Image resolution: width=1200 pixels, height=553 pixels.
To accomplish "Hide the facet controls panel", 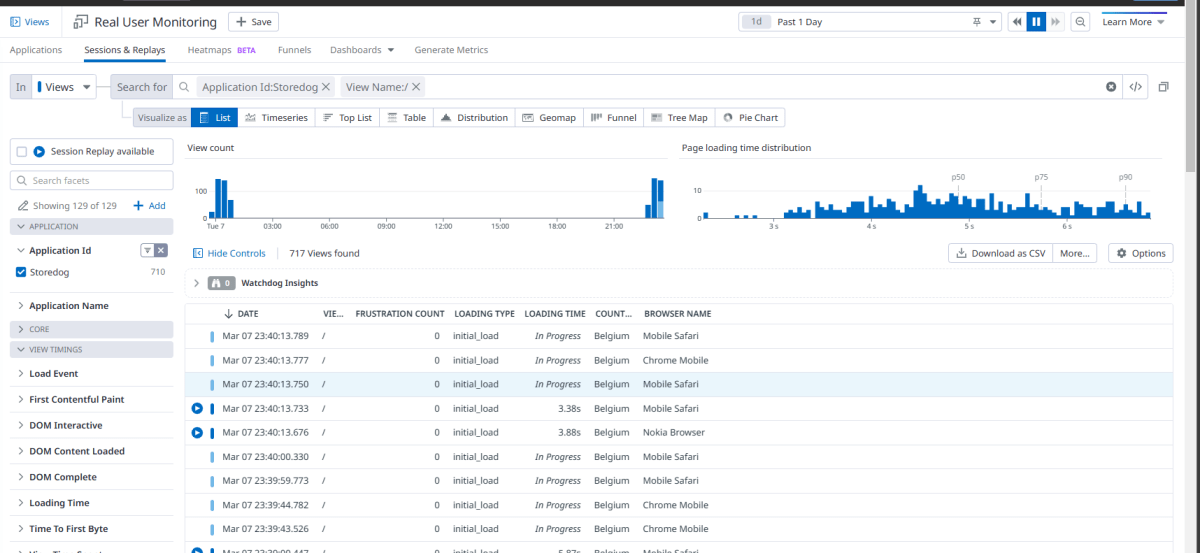I will (229, 254).
